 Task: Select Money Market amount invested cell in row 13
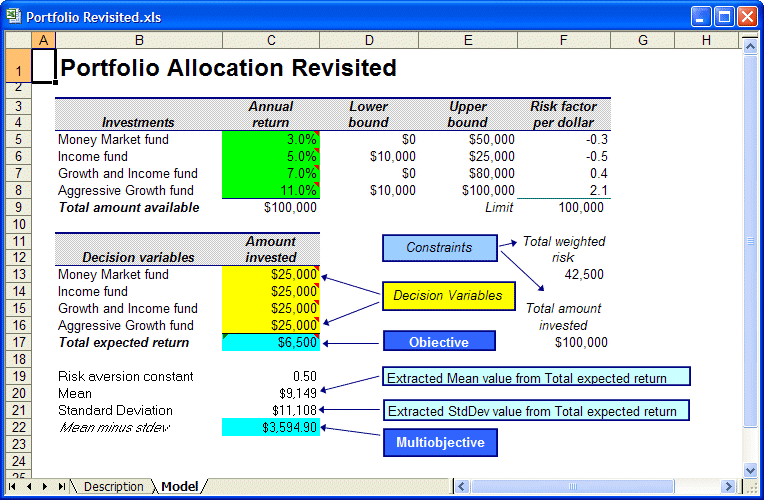pyautogui.click(x=271, y=274)
